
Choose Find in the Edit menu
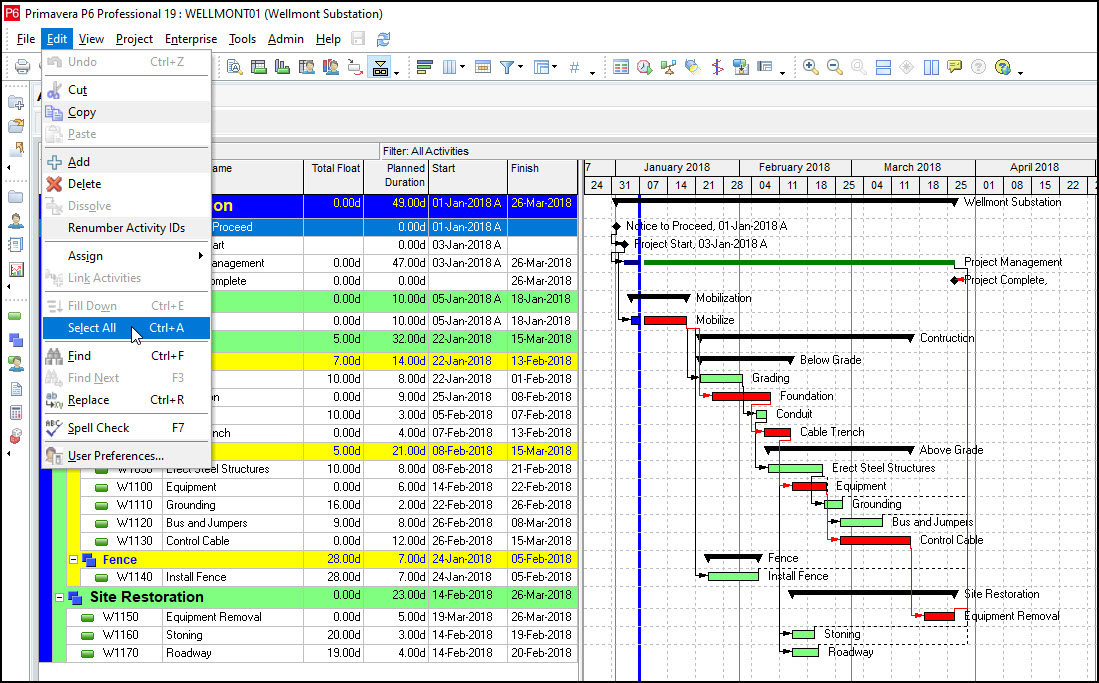pyautogui.click(x=126, y=356)
